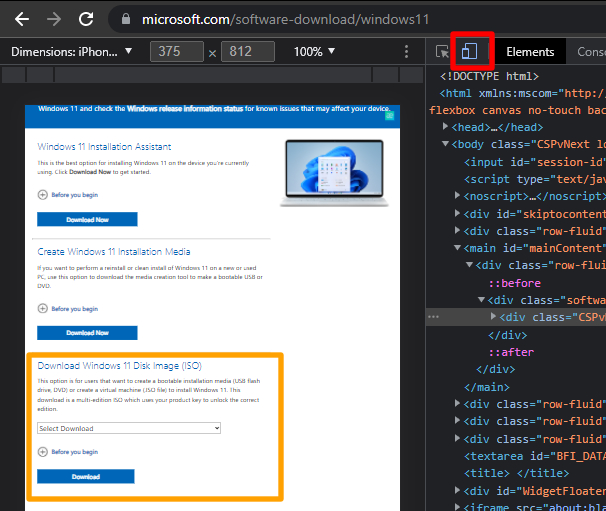Collapse the body CSPvNext element
606x511 pixels.
click(447, 144)
